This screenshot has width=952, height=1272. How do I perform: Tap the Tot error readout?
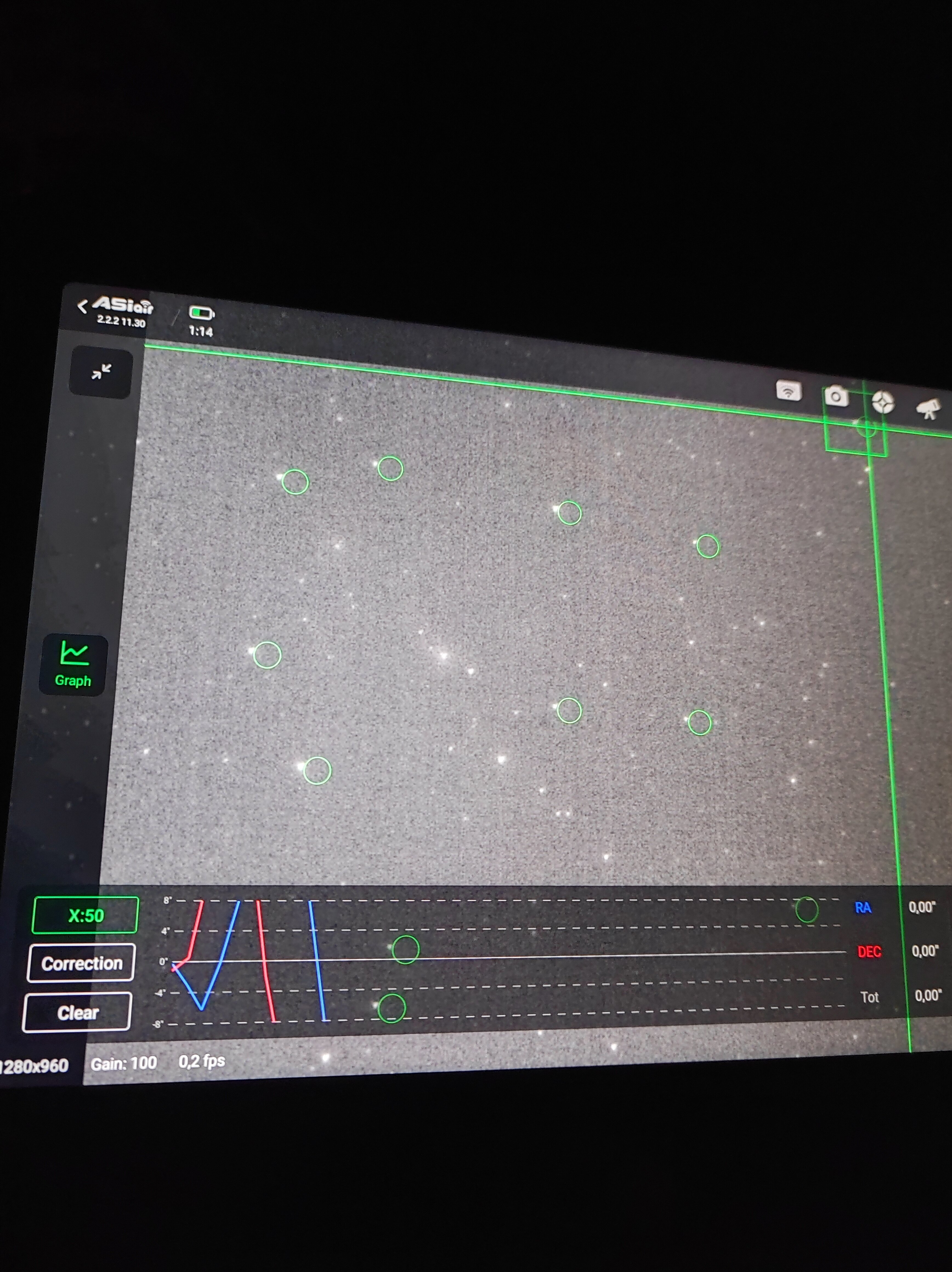point(928,995)
